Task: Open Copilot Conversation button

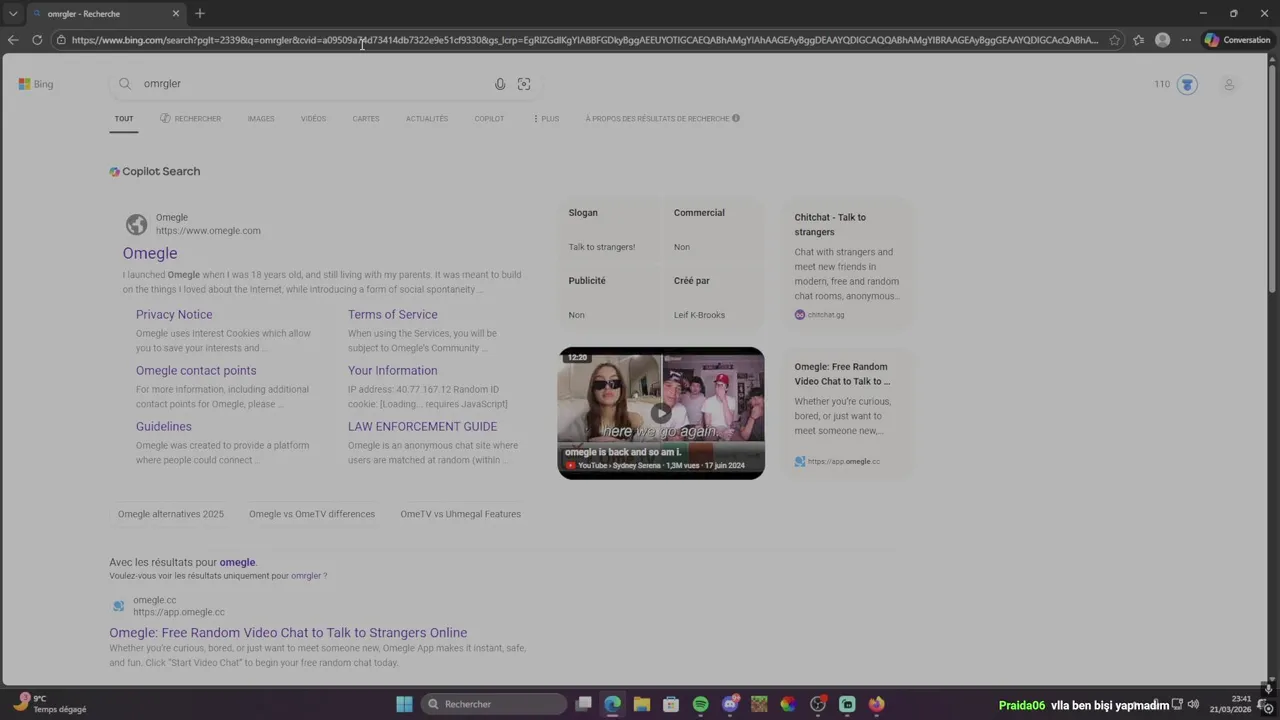Action: (1237, 40)
